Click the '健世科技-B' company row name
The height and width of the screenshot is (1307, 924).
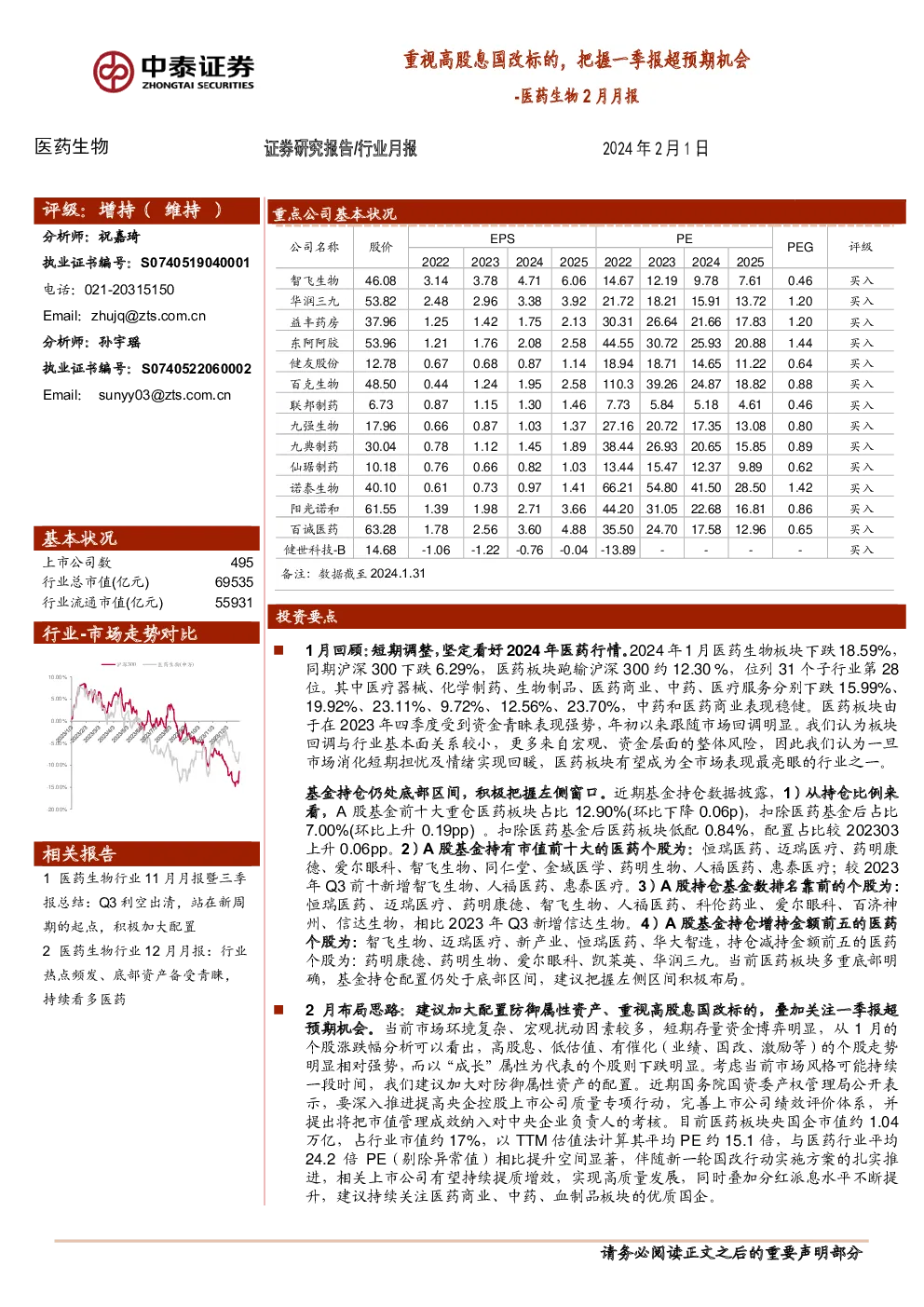315,550
